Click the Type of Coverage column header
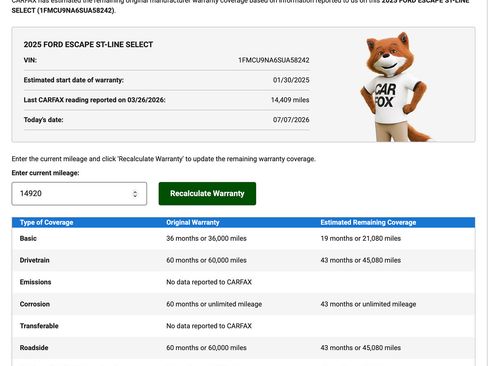Image resolution: width=488 pixels, height=366 pixels. coord(46,222)
